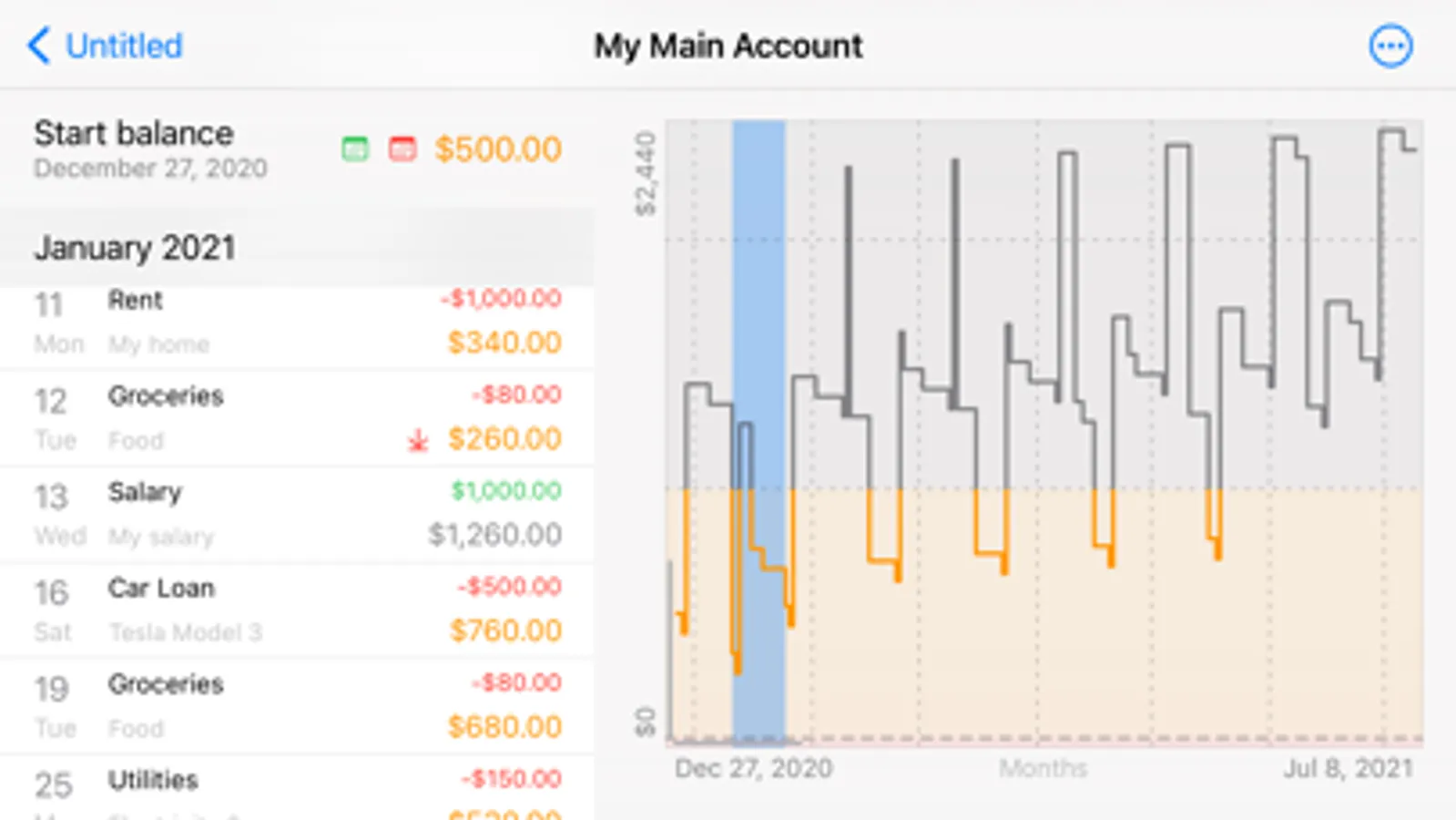This screenshot has width=1456, height=820.
Task: Select the Utilities transaction on the 25th
Action: point(297,789)
